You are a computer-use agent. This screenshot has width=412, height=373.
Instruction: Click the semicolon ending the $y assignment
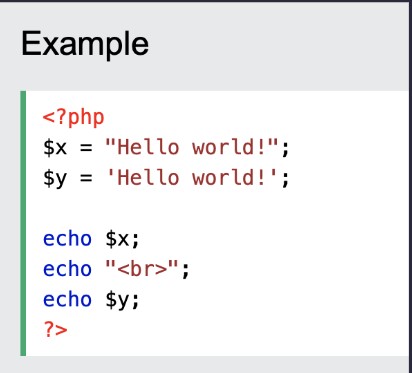point(285,179)
